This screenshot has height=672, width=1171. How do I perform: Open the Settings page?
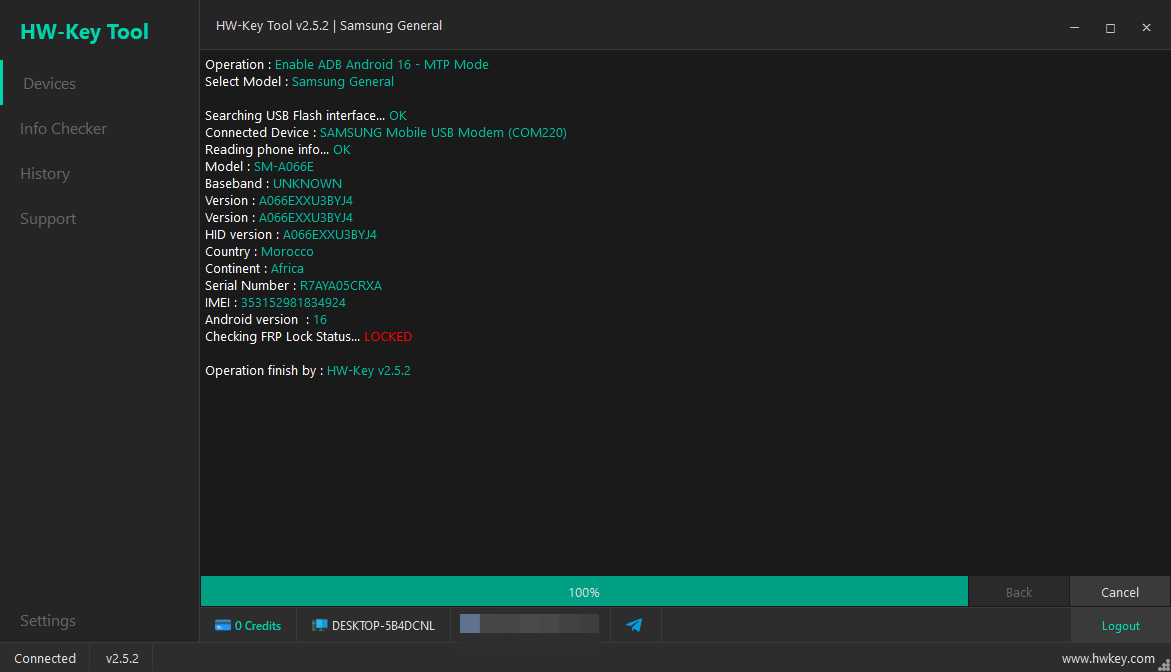click(48, 620)
